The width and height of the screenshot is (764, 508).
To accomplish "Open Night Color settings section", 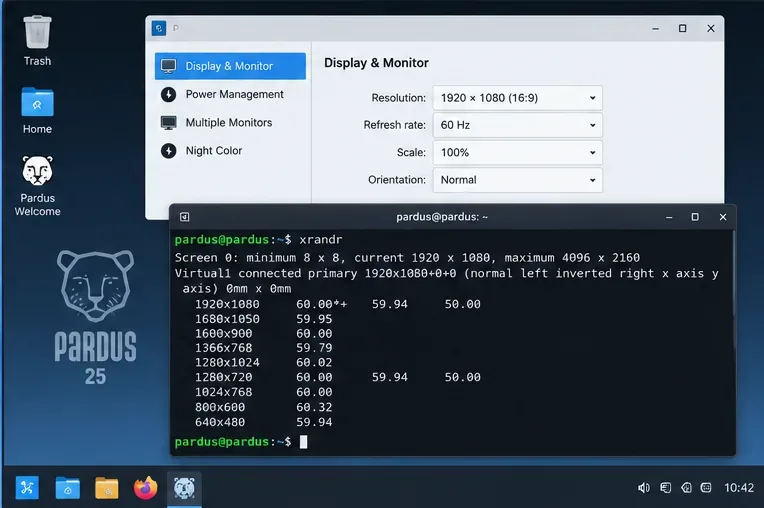I will pos(230,151).
